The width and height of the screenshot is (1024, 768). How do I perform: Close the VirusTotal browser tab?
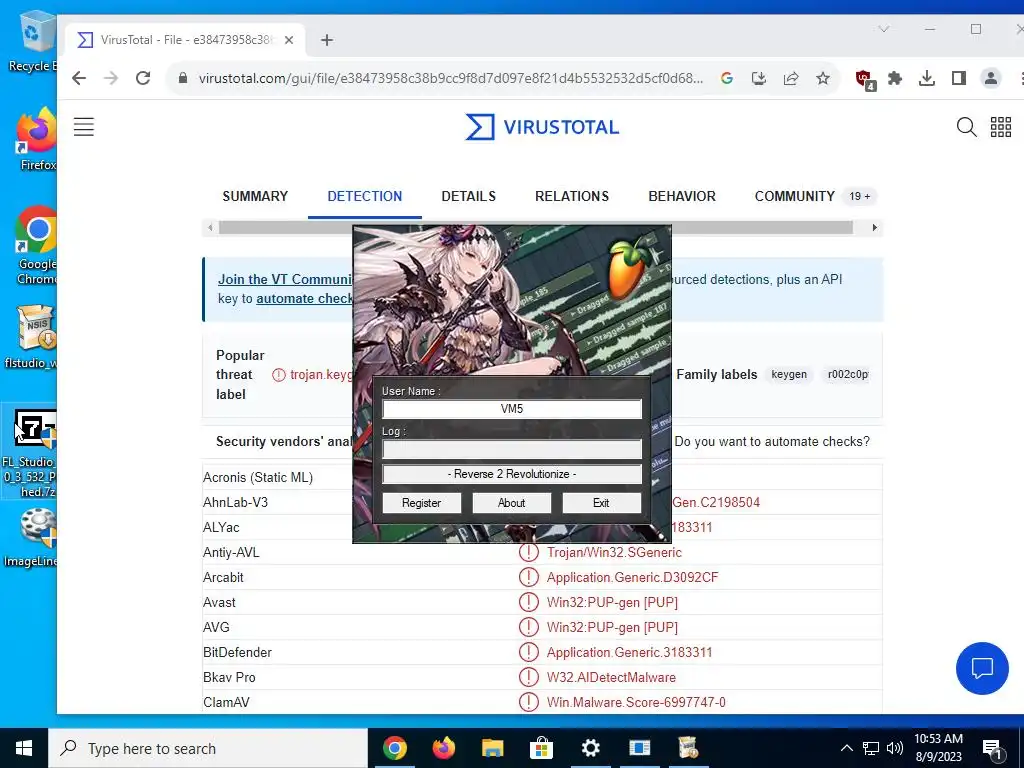point(289,40)
